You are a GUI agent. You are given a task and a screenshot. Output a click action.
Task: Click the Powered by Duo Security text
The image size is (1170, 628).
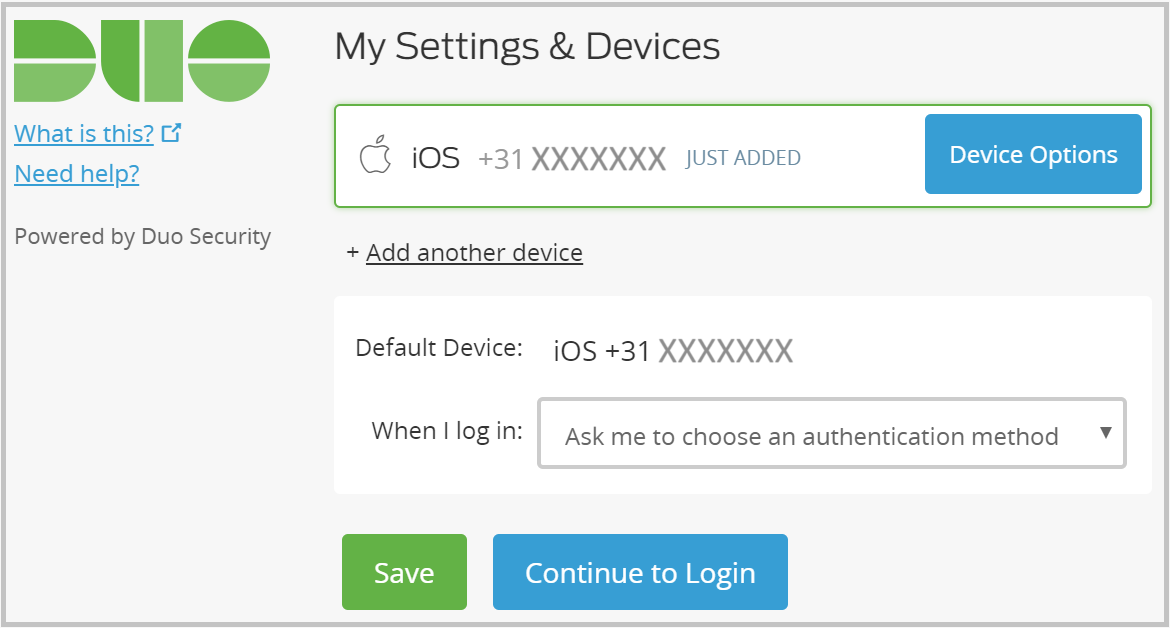[x=143, y=236]
